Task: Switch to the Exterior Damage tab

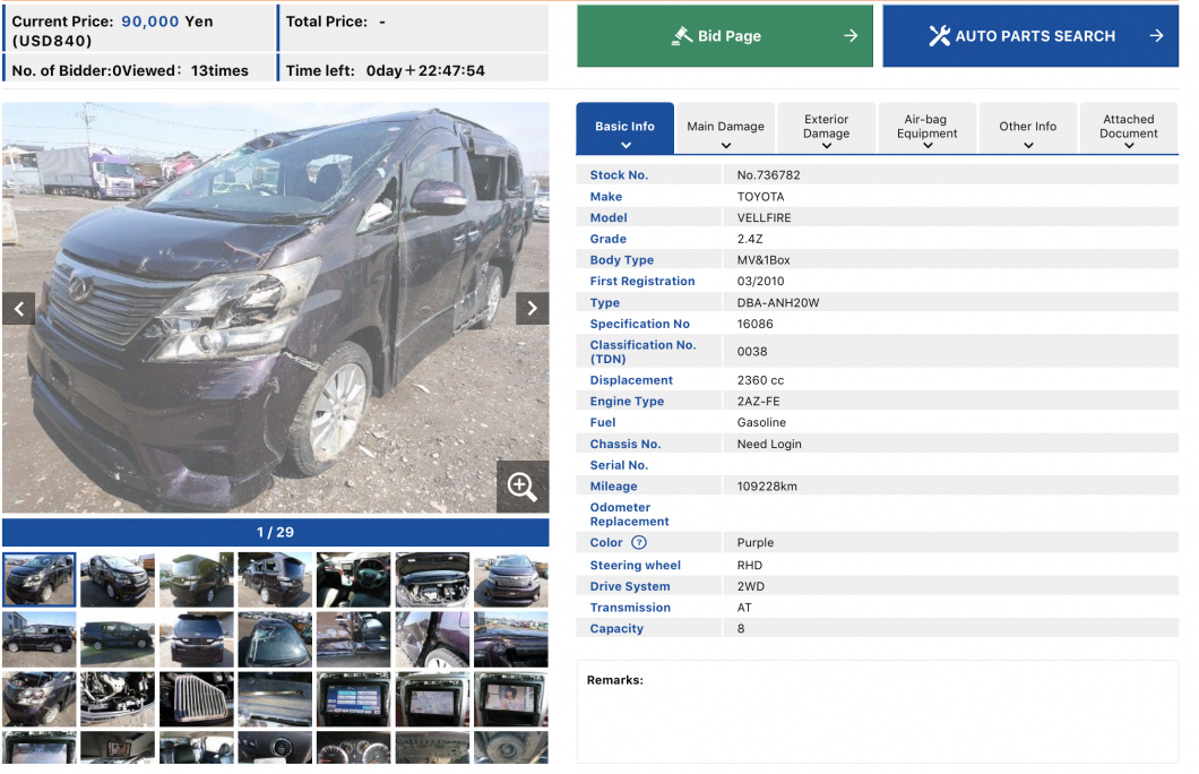Action: click(x=826, y=127)
